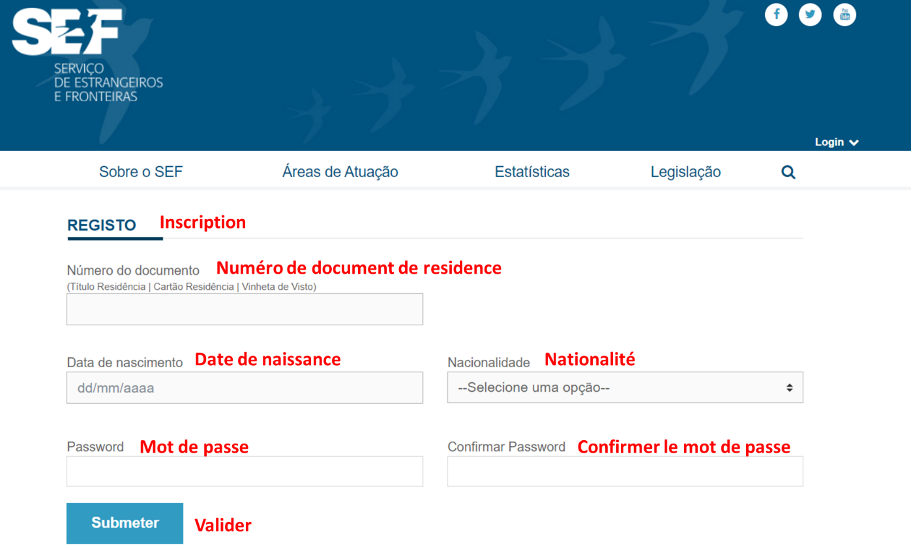The height and width of the screenshot is (550, 912).
Task: Focus the Confirmar Password input box
Action: 625,472
